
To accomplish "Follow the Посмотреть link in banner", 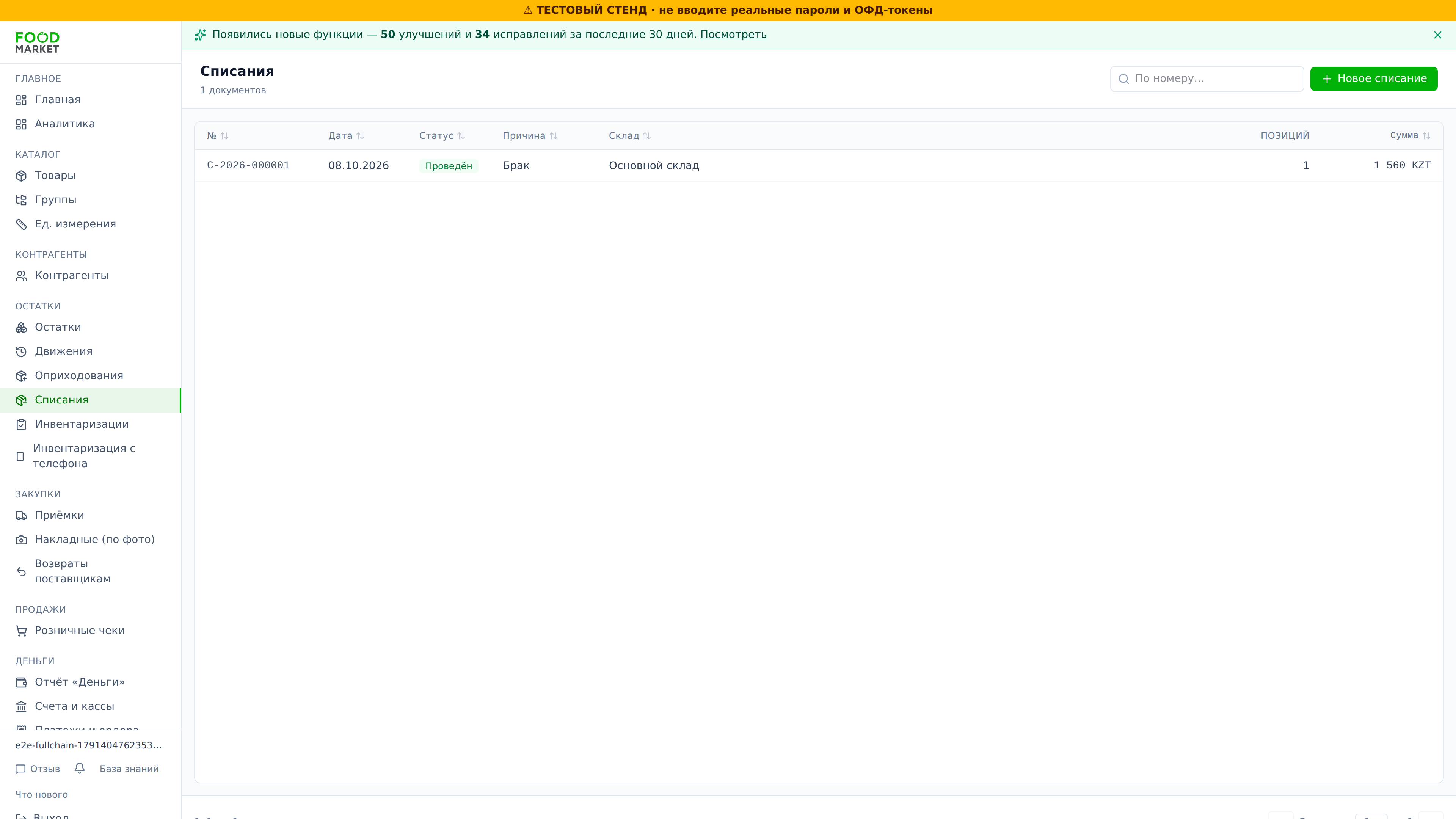I will (733, 35).
